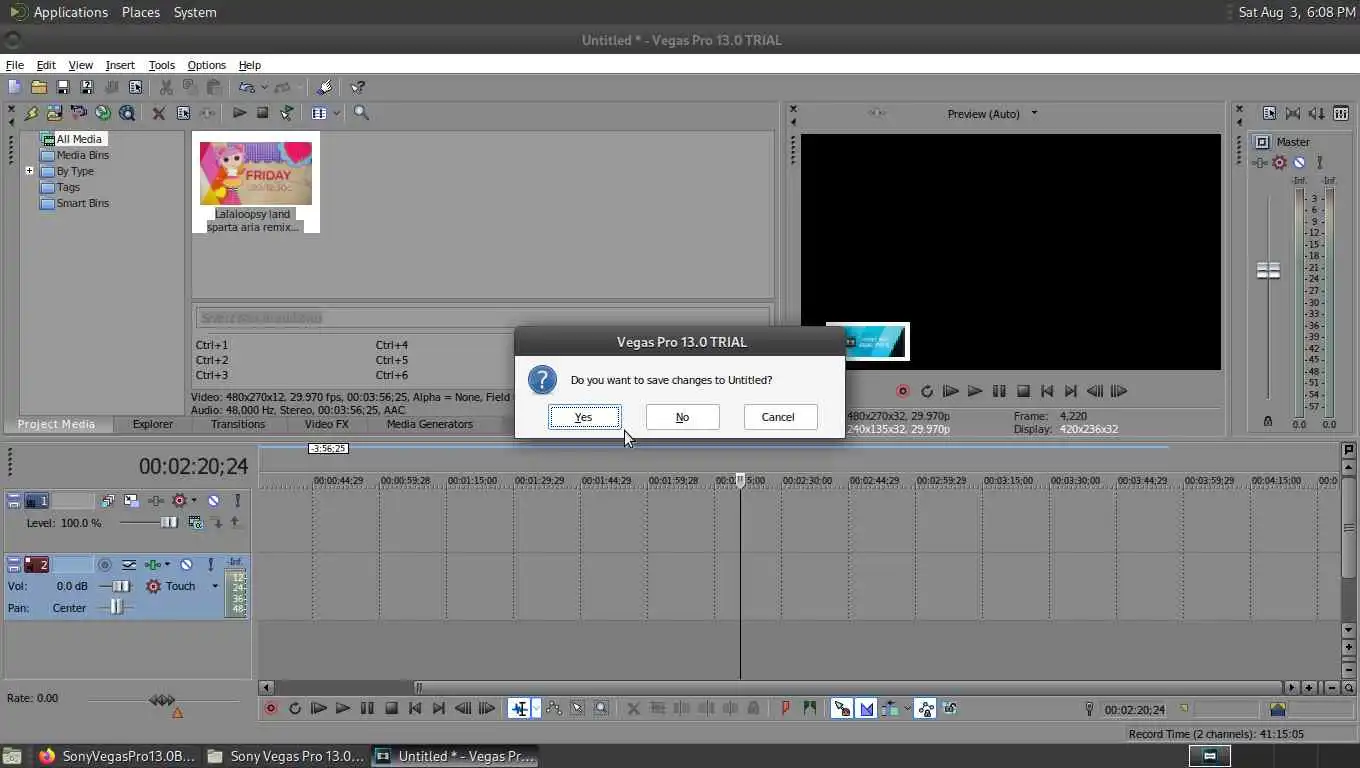Open the Auto Ripple mode dropdown arrow
The height and width of the screenshot is (768, 1360).
[907, 708]
